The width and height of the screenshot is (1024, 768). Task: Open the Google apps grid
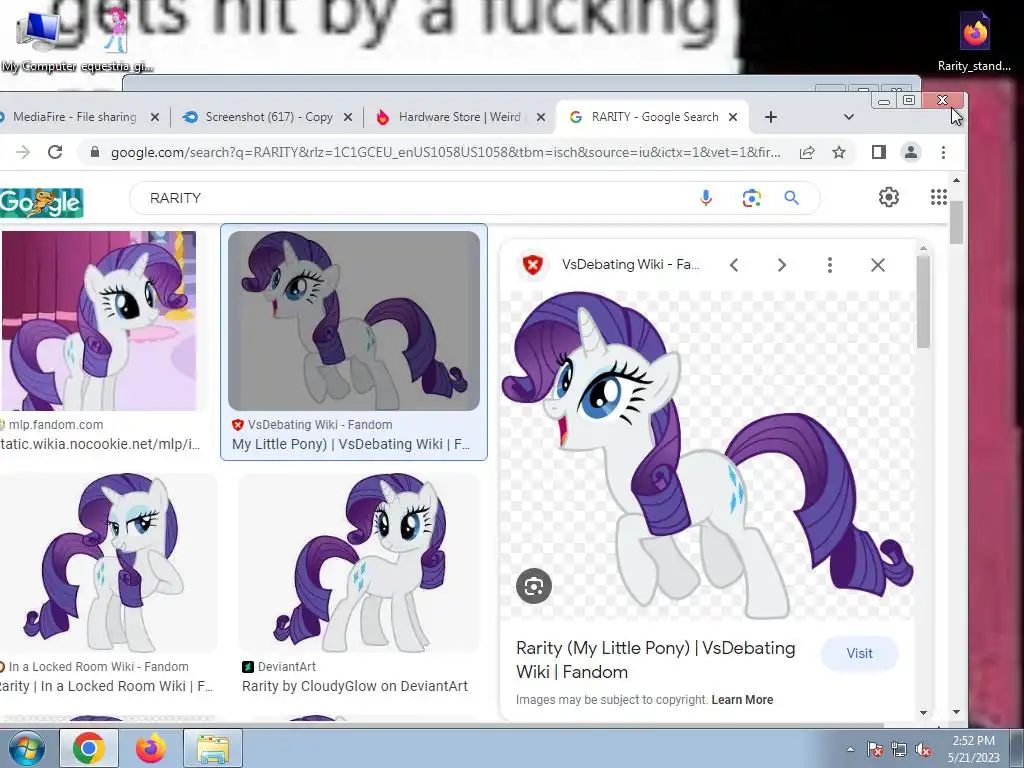(x=938, y=197)
